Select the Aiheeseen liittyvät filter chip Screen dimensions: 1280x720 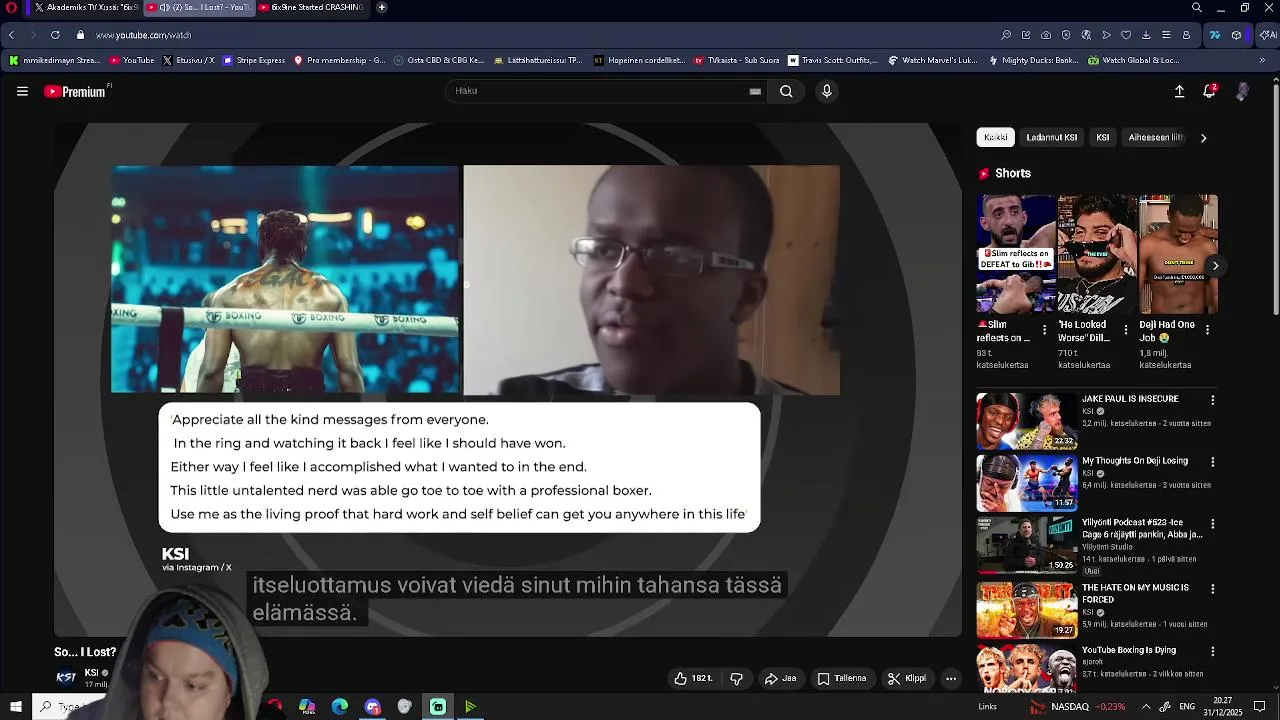coord(1155,137)
